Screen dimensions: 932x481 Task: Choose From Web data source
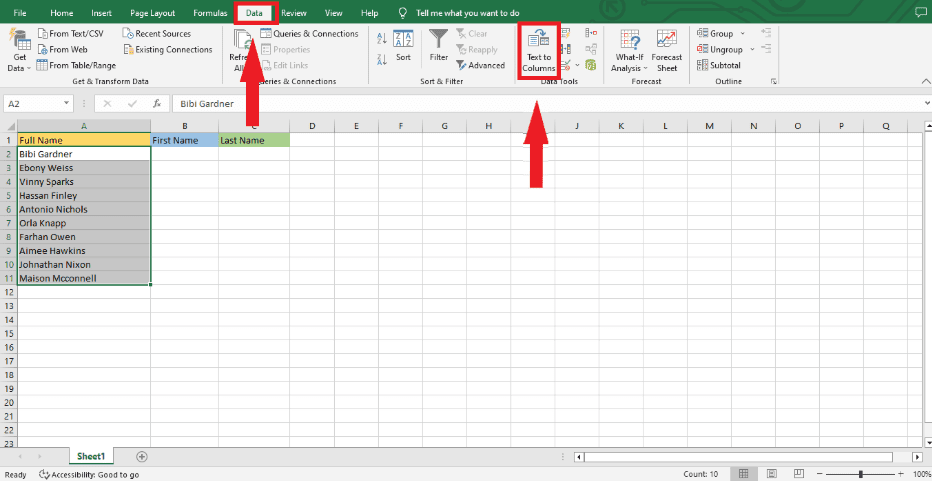[62, 50]
